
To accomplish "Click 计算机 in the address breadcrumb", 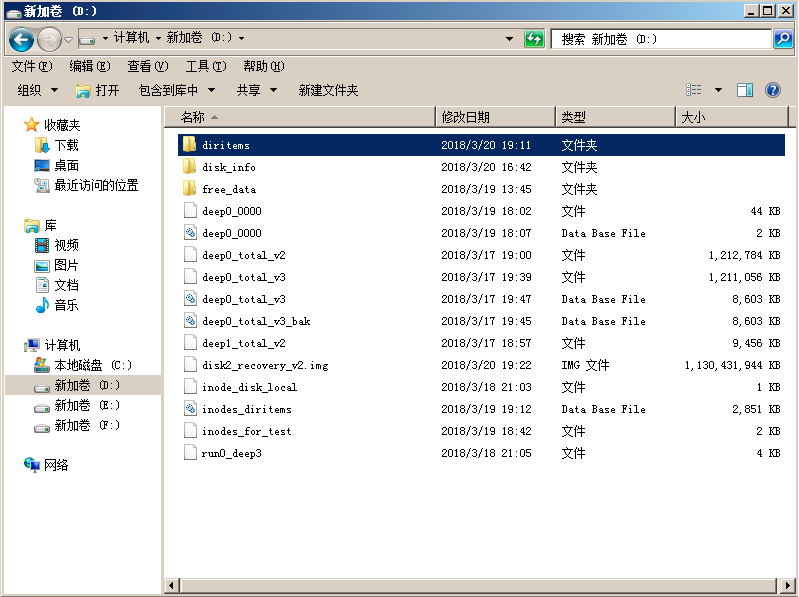I will click(131, 38).
